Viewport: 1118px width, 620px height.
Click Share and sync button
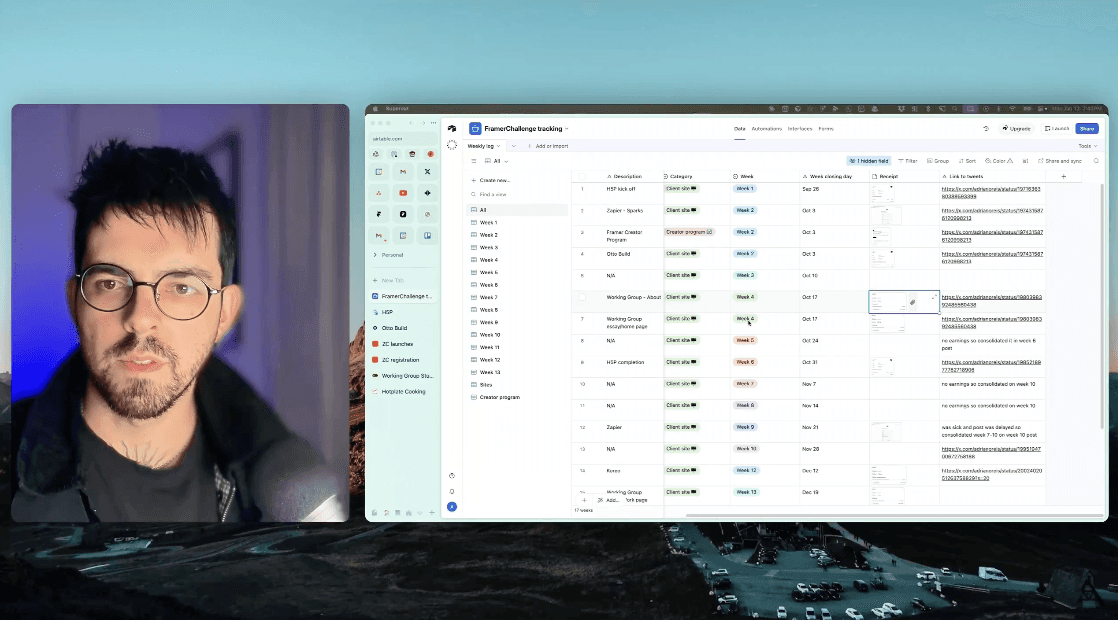click(1060, 161)
